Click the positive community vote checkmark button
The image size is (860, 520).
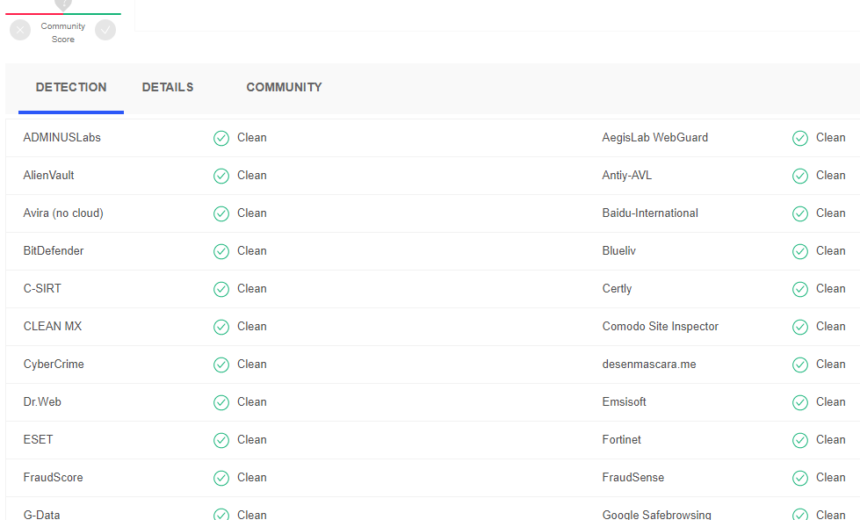[x=105, y=30]
